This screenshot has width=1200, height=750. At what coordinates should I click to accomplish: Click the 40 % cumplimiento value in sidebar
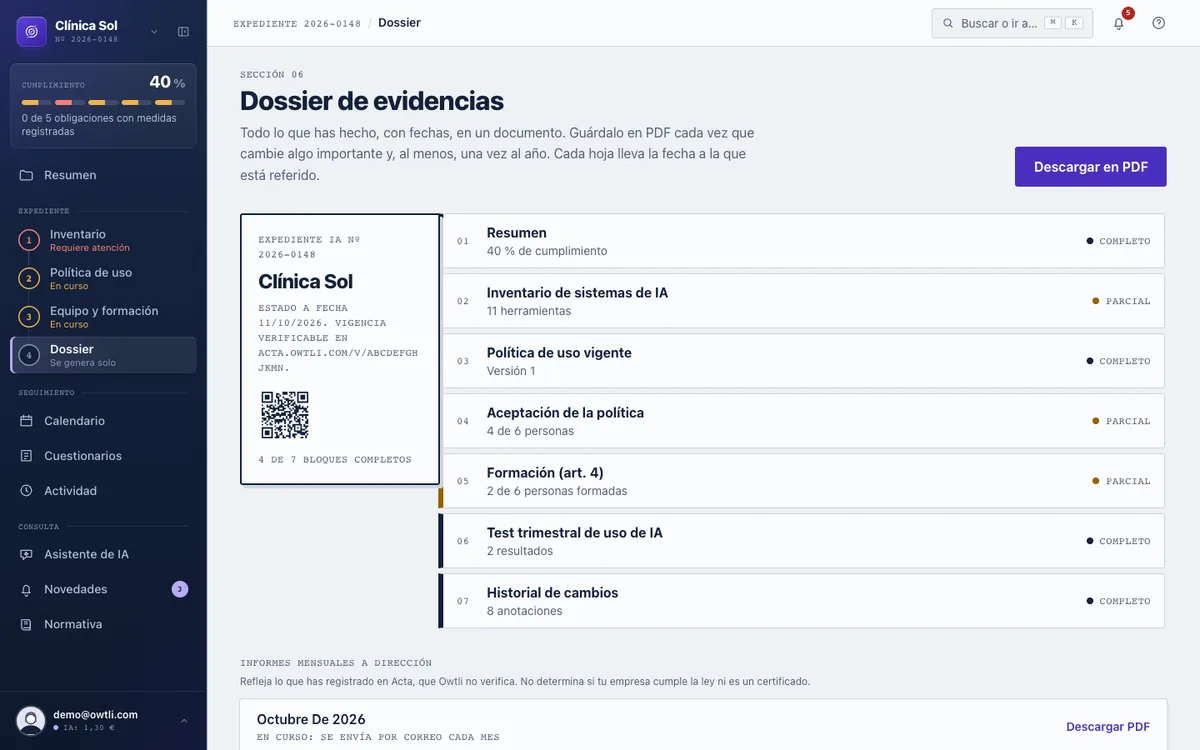click(x=167, y=83)
